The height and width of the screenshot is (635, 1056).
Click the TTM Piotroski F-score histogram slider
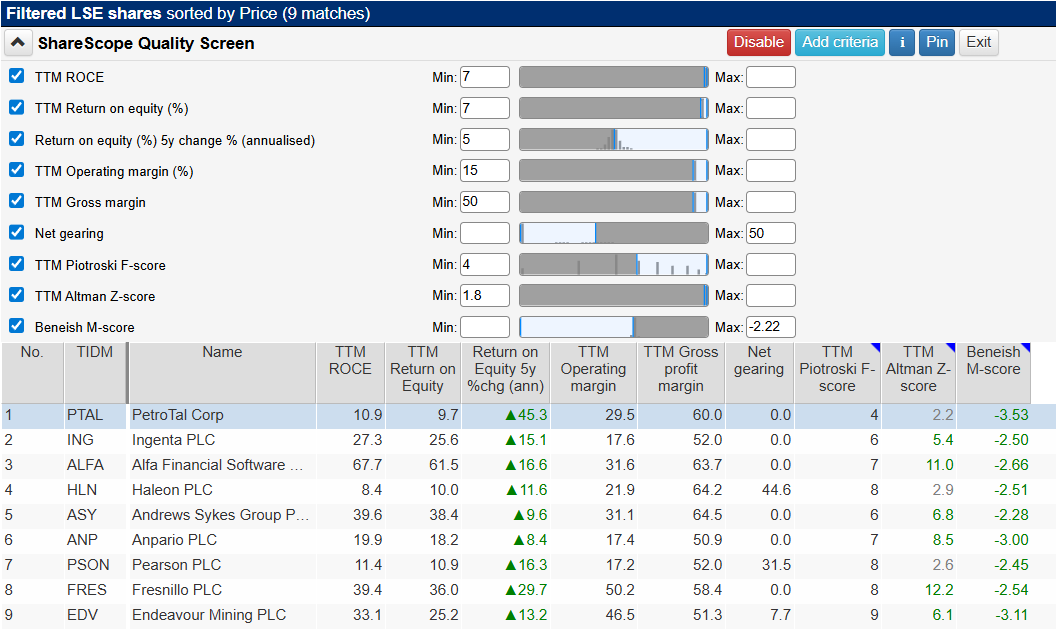tap(614, 264)
